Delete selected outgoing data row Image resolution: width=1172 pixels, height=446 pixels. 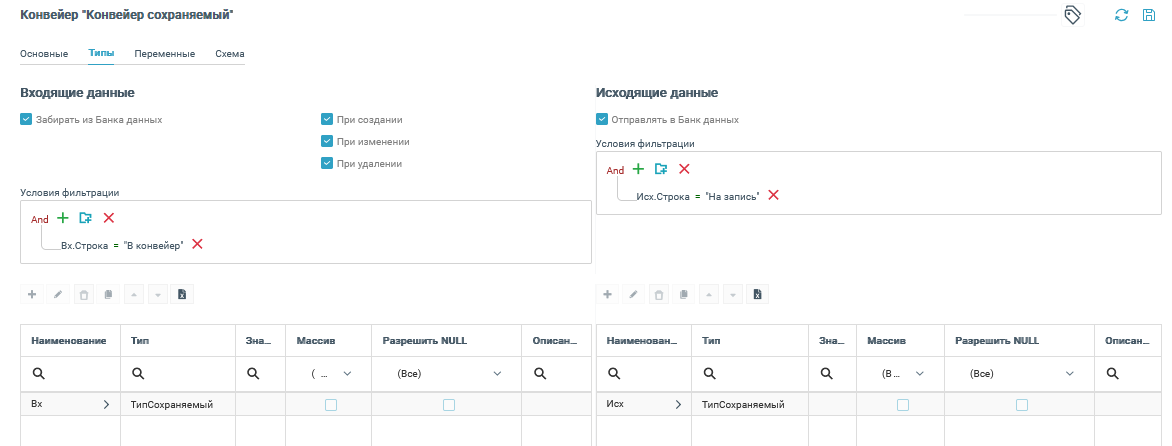(x=659, y=294)
